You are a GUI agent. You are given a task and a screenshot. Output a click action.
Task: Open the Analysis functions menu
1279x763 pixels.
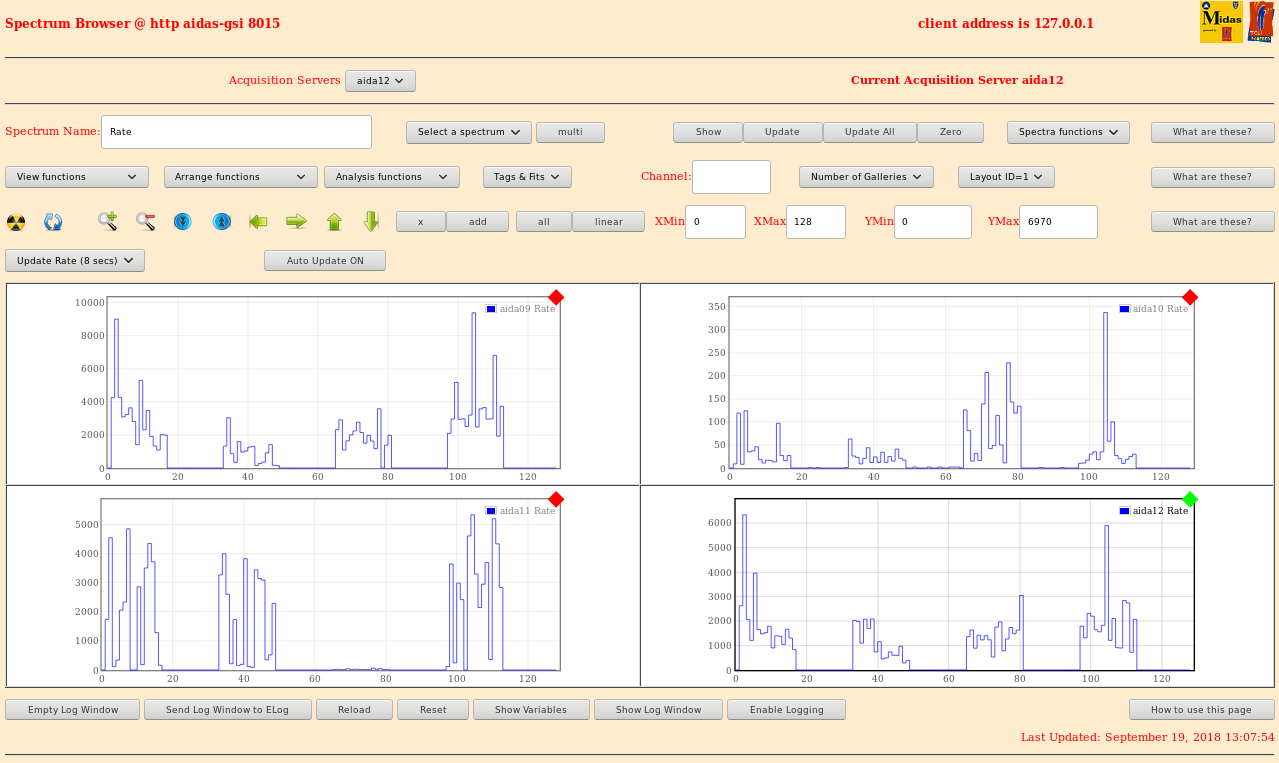(391, 177)
